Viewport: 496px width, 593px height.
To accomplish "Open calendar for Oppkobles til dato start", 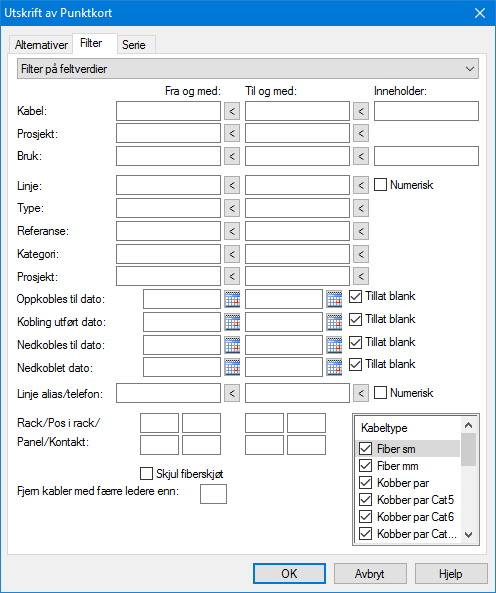I will pyautogui.click(x=232, y=299).
